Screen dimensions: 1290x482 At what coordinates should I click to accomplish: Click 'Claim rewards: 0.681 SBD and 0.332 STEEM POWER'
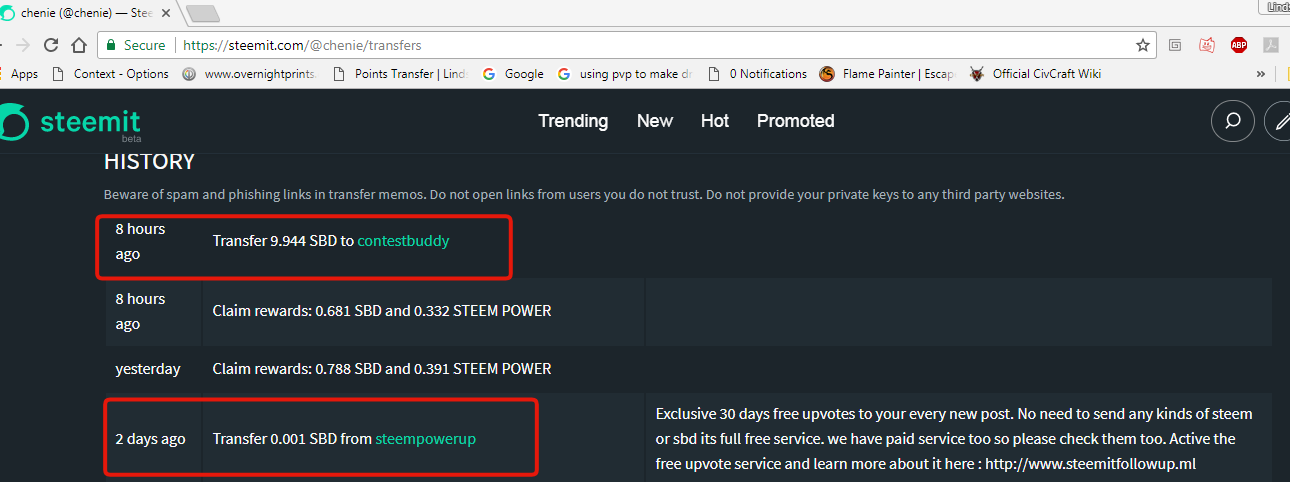(382, 311)
